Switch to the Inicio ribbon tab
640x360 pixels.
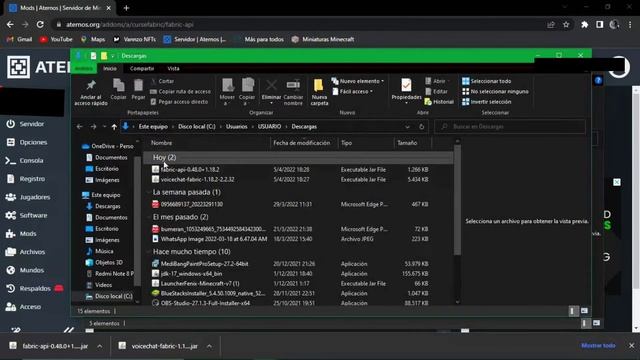[x=110, y=69]
